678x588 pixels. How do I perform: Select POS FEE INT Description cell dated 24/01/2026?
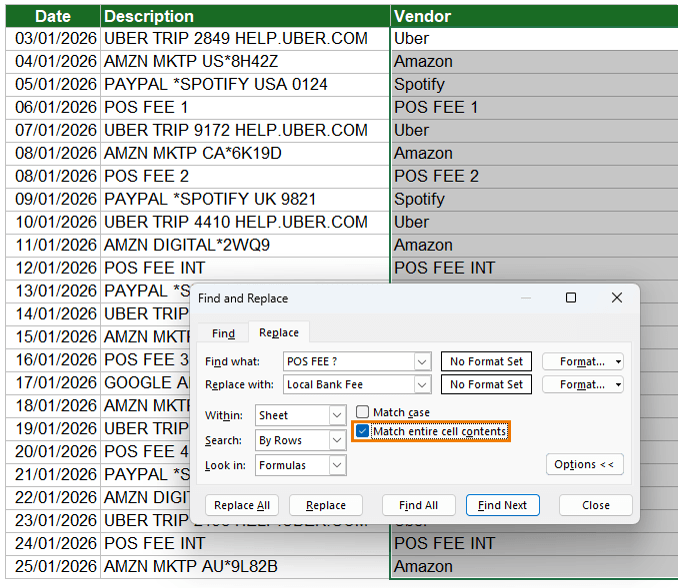coord(245,543)
